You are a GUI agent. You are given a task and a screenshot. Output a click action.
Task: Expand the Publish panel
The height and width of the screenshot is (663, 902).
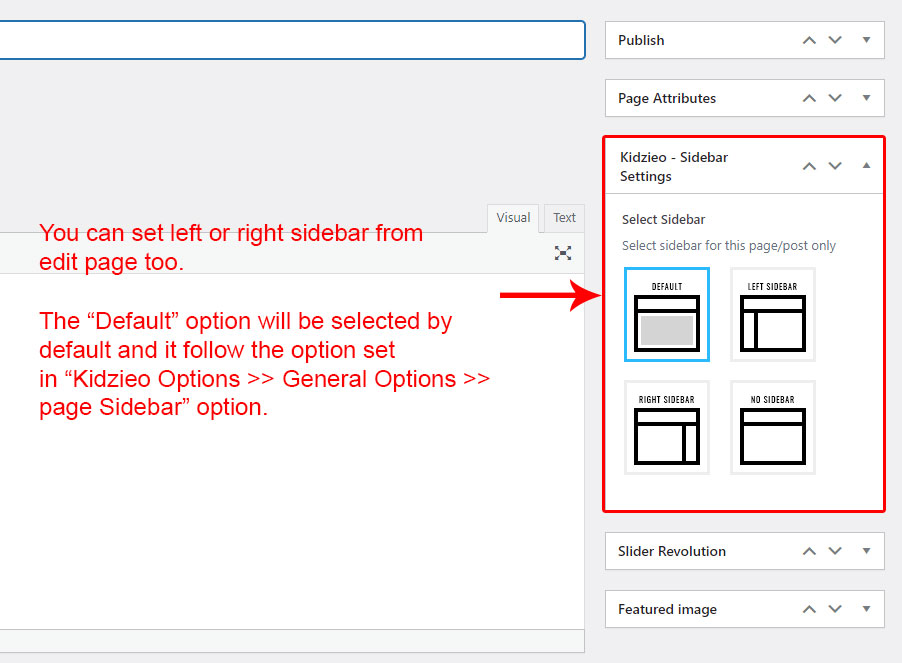click(866, 41)
